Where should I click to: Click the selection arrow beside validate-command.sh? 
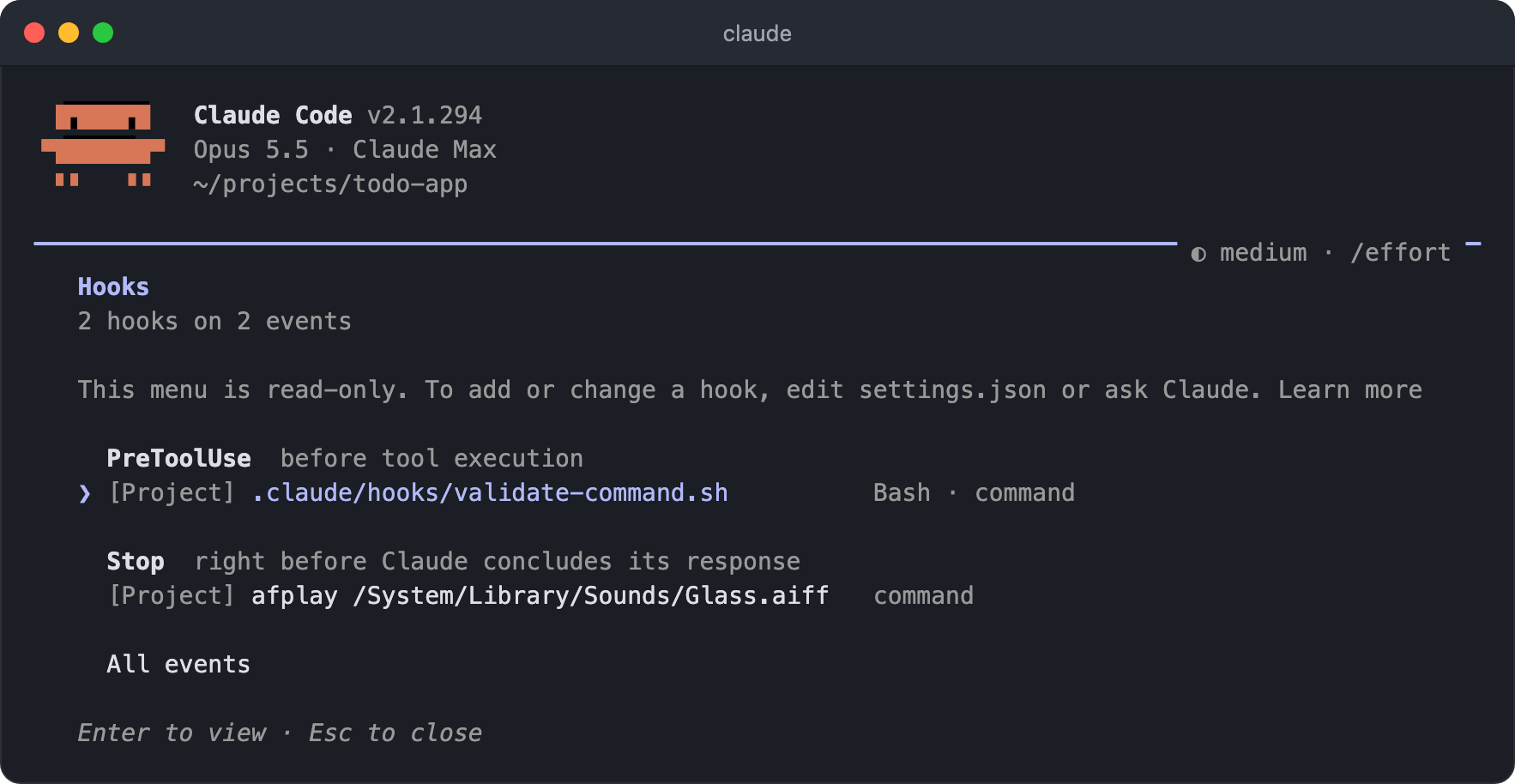click(84, 493)
